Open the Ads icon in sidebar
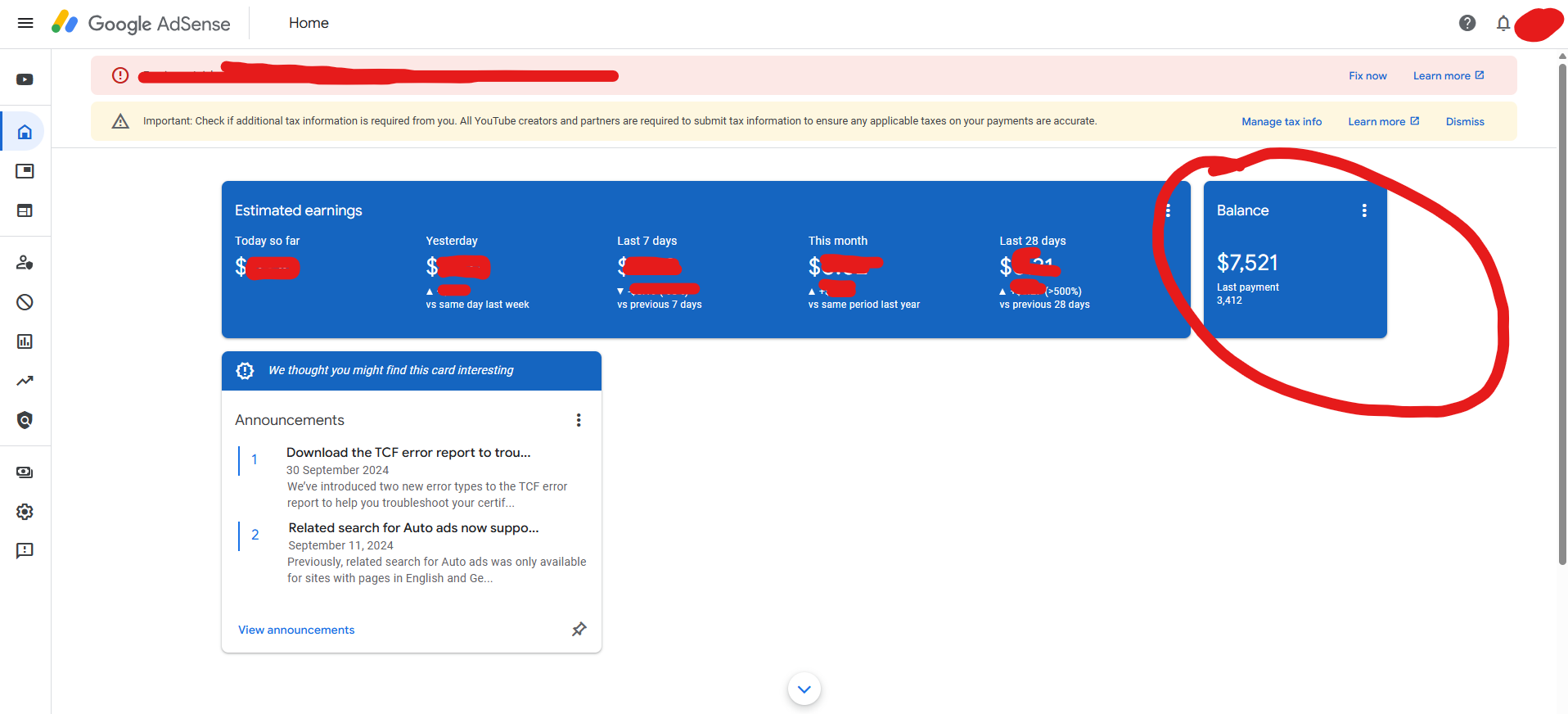Image resolution: width=1568 pixels, height=714 pixels. [x=25, y=171]
